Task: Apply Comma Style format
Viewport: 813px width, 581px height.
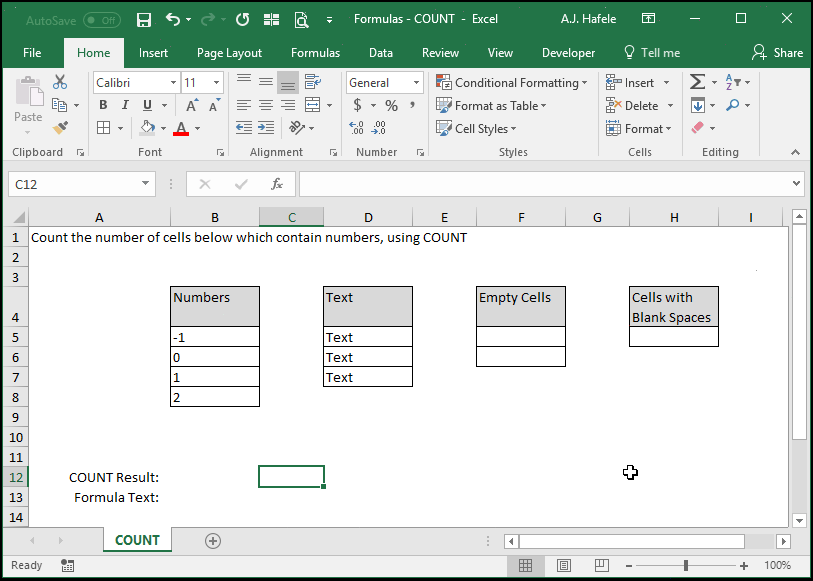Action: (x=413, y=105)
